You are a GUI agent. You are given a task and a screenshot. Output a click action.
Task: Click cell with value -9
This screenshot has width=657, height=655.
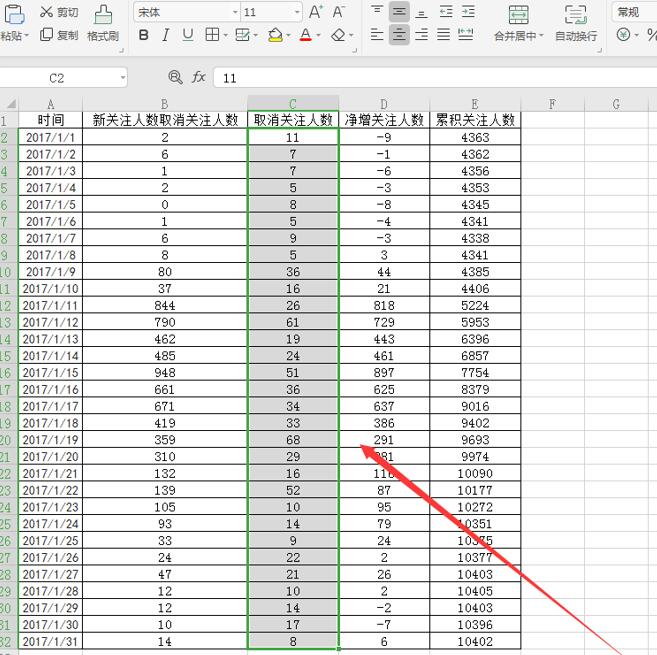pos(384,137)
